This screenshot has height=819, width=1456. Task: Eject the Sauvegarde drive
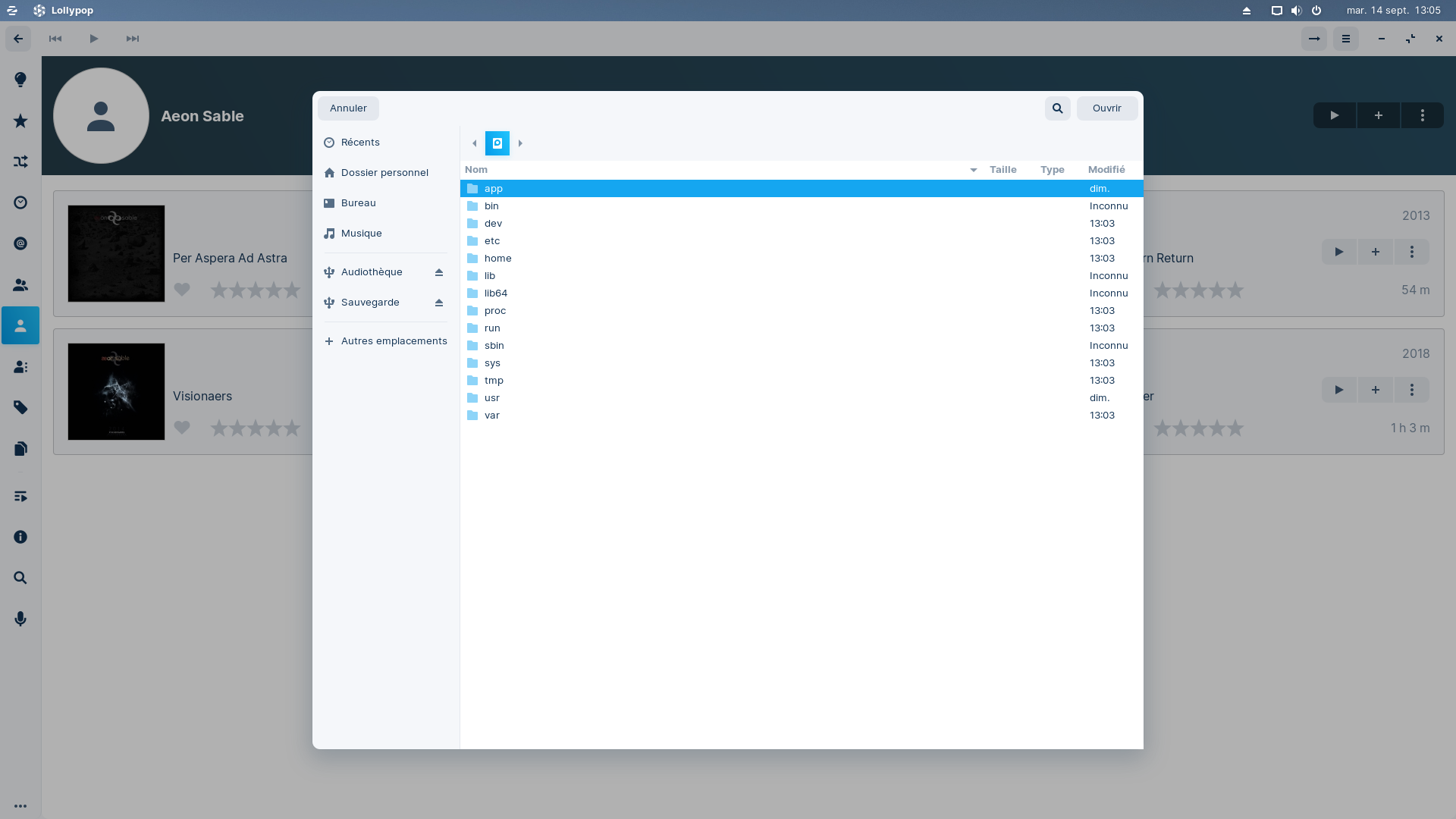click(x=438, y=303)
